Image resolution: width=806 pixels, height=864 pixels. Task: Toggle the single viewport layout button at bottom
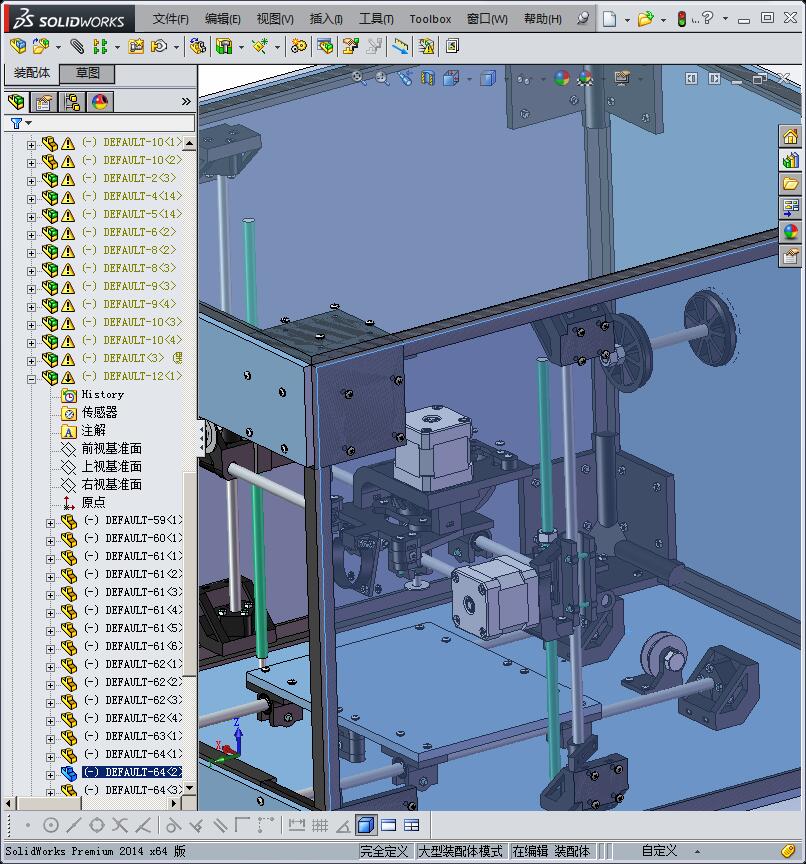pyautogui.click(x=388, y=825)
